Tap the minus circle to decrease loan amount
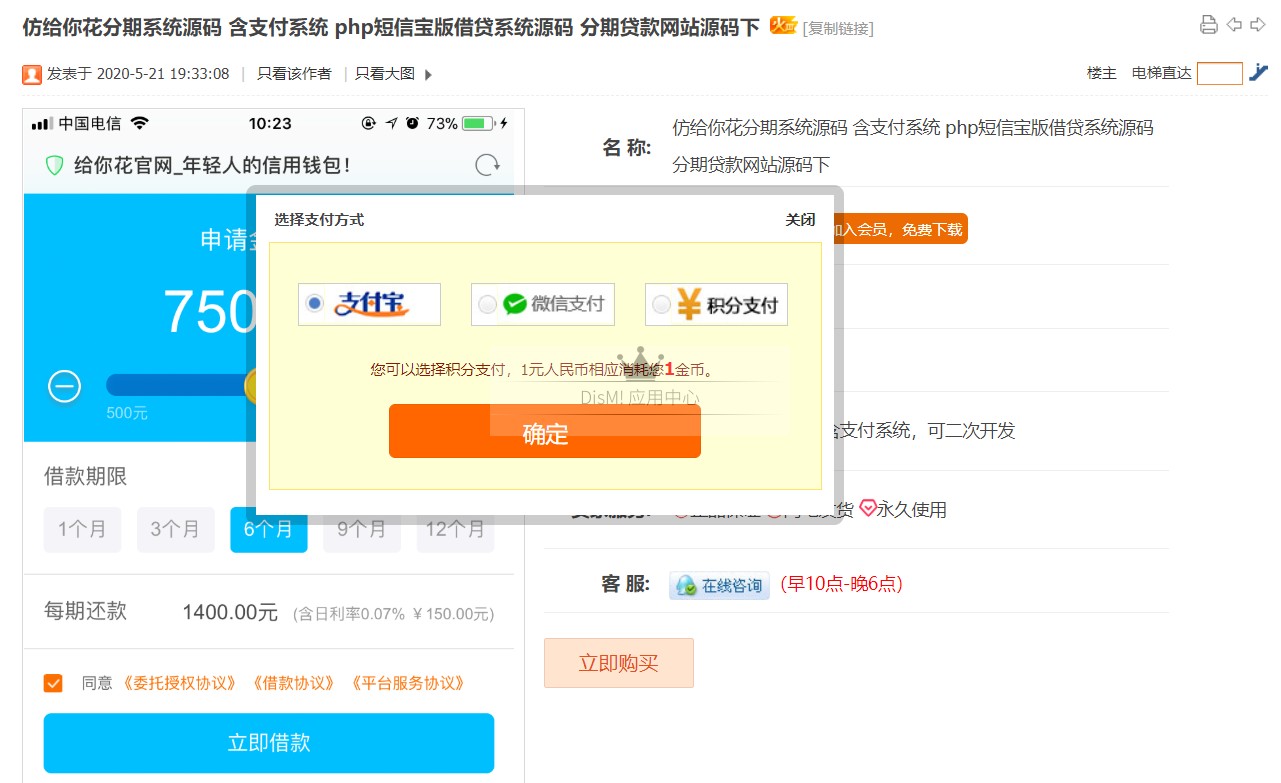The image size is (1281, 783). [65, 386]
